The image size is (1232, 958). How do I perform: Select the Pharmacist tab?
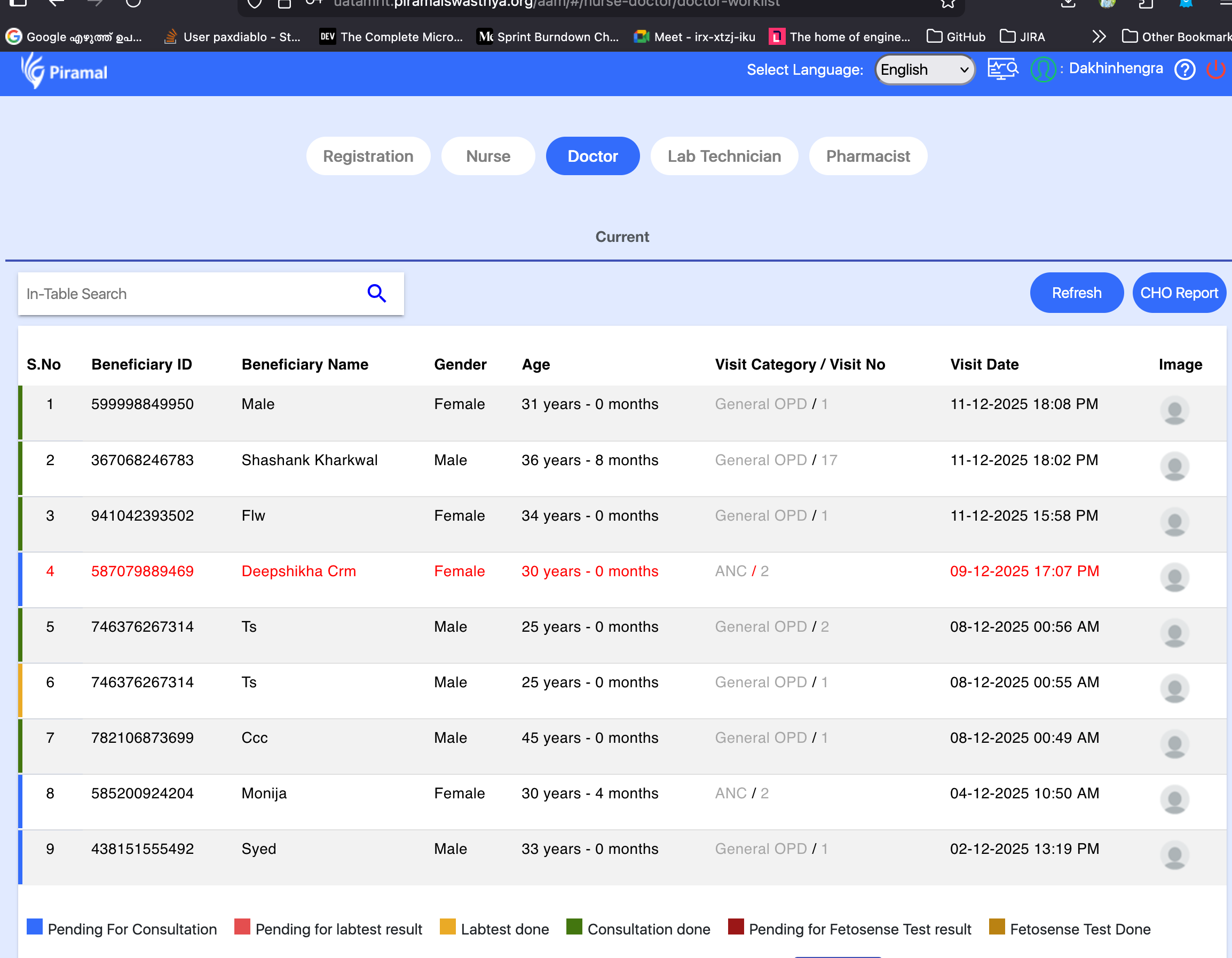867,156
